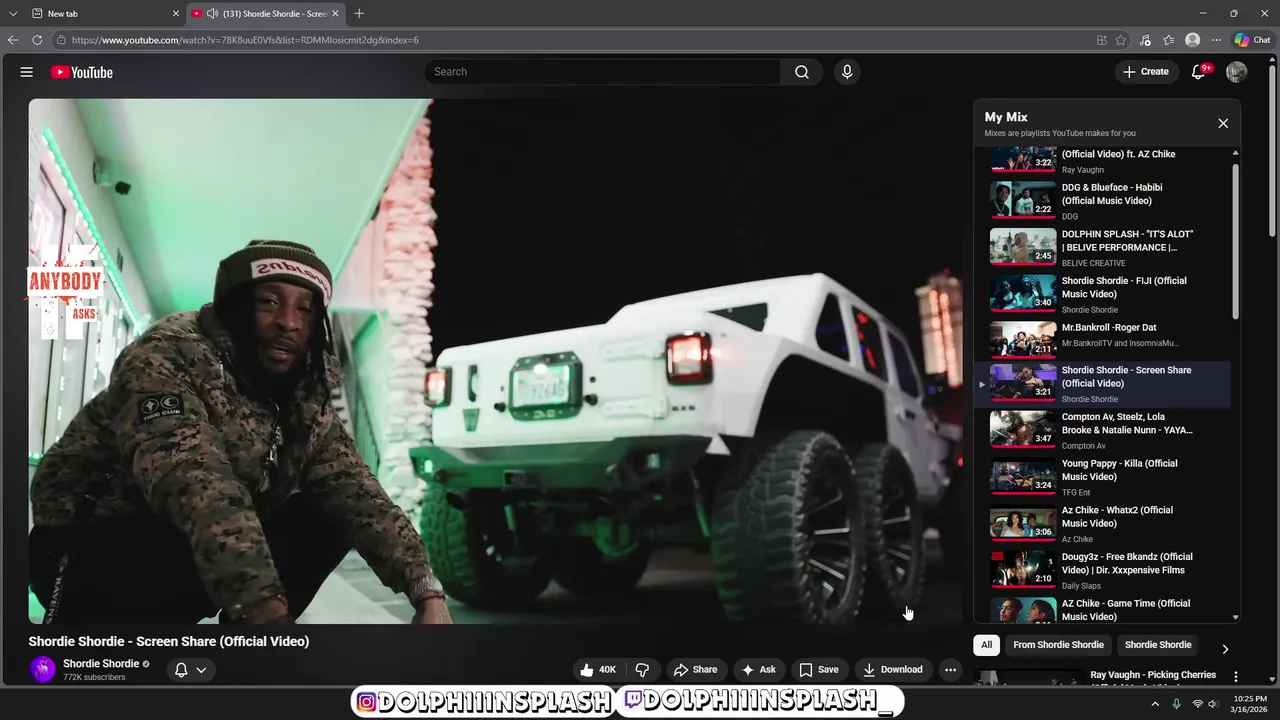Open the YouTube hamburger guide menu

[x=27, y=72]
